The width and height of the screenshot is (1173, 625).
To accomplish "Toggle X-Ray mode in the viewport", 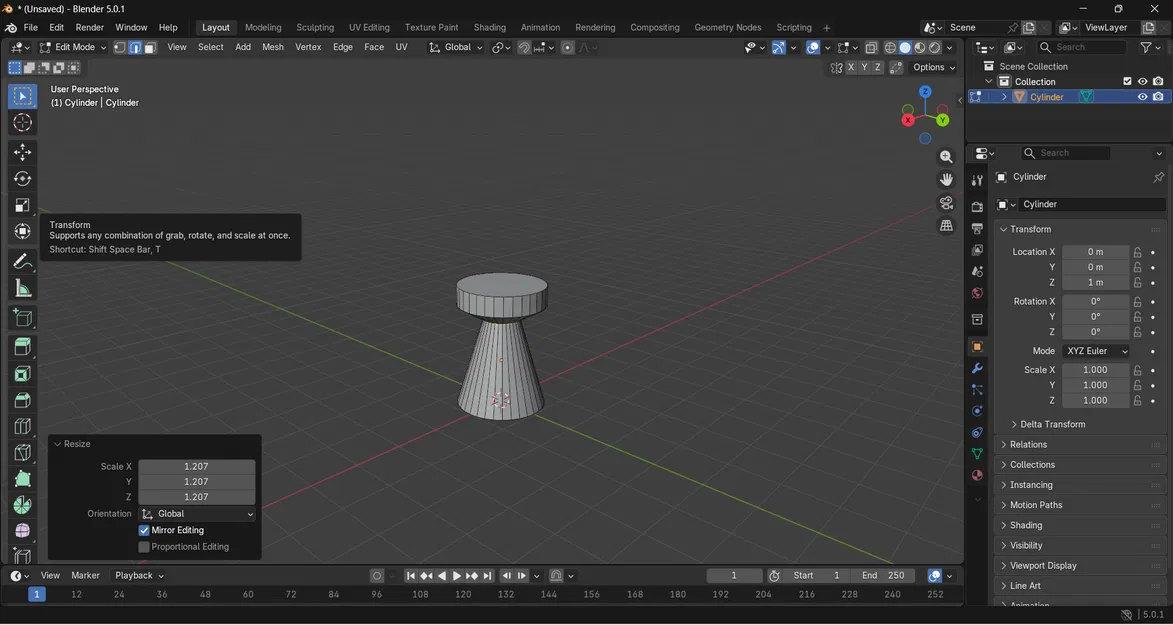I will (870, 47).
